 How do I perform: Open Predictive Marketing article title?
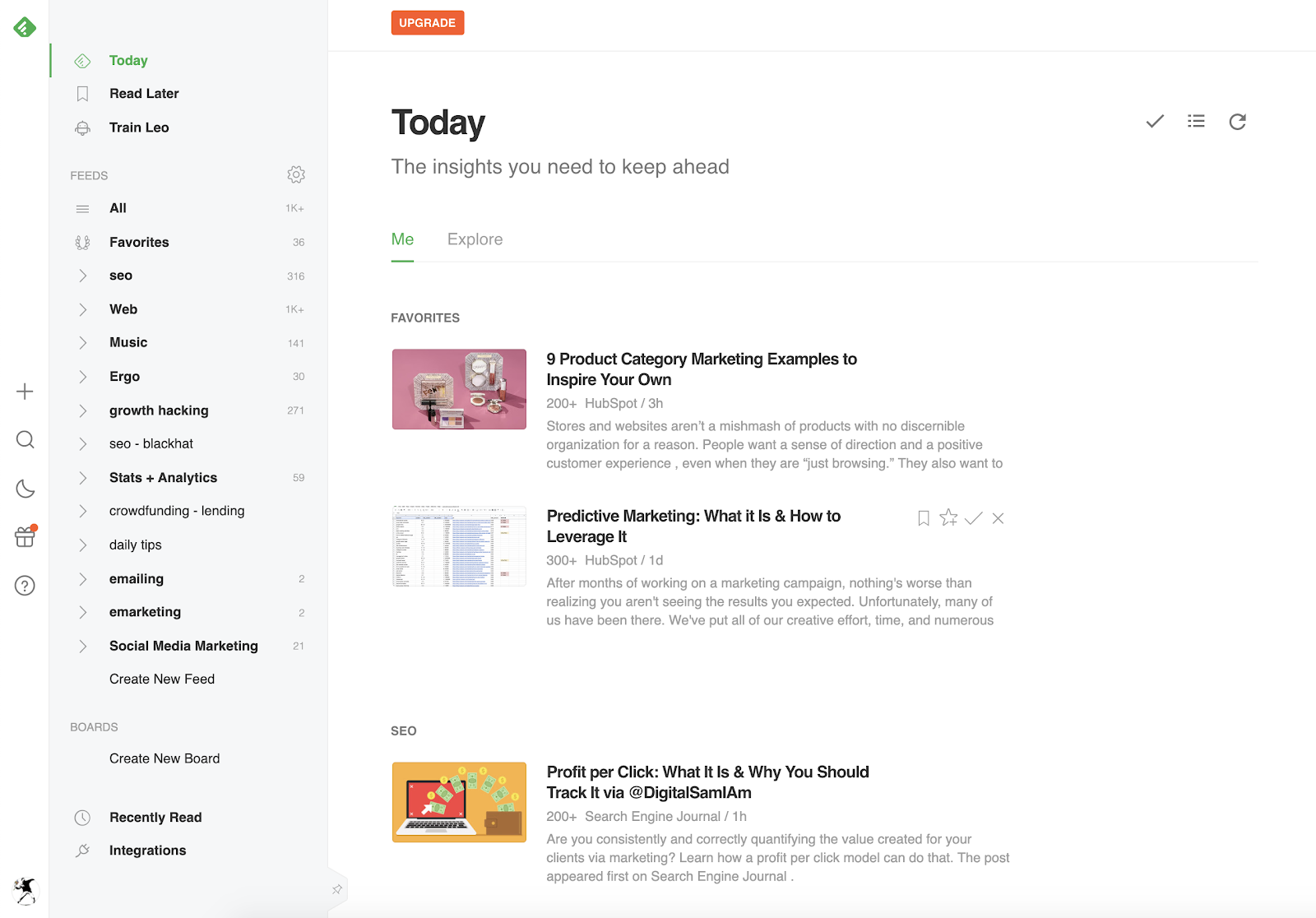pyautogui.click(x=693, y=526)
